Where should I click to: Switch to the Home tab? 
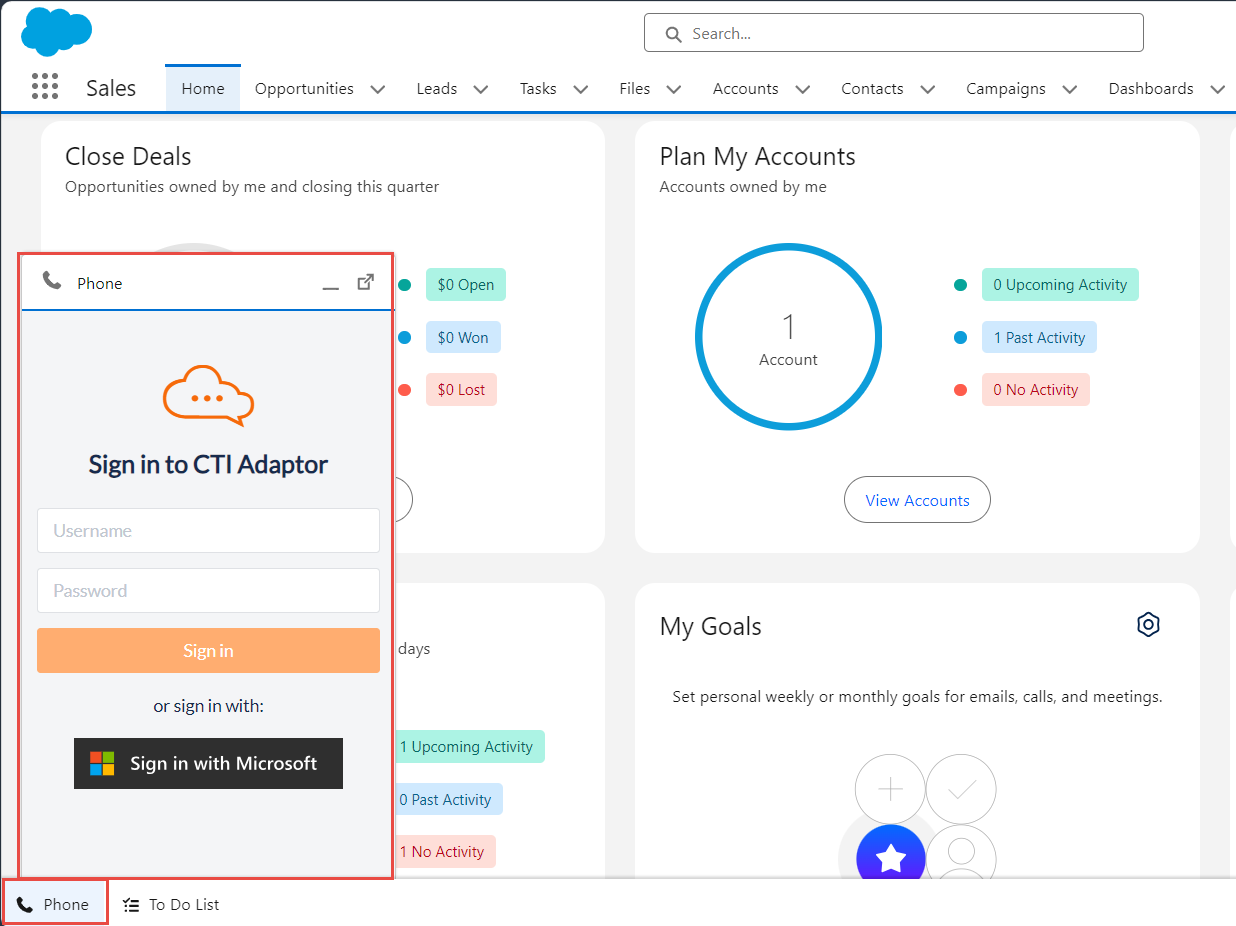pyautogui.click(x=202, y=88)
